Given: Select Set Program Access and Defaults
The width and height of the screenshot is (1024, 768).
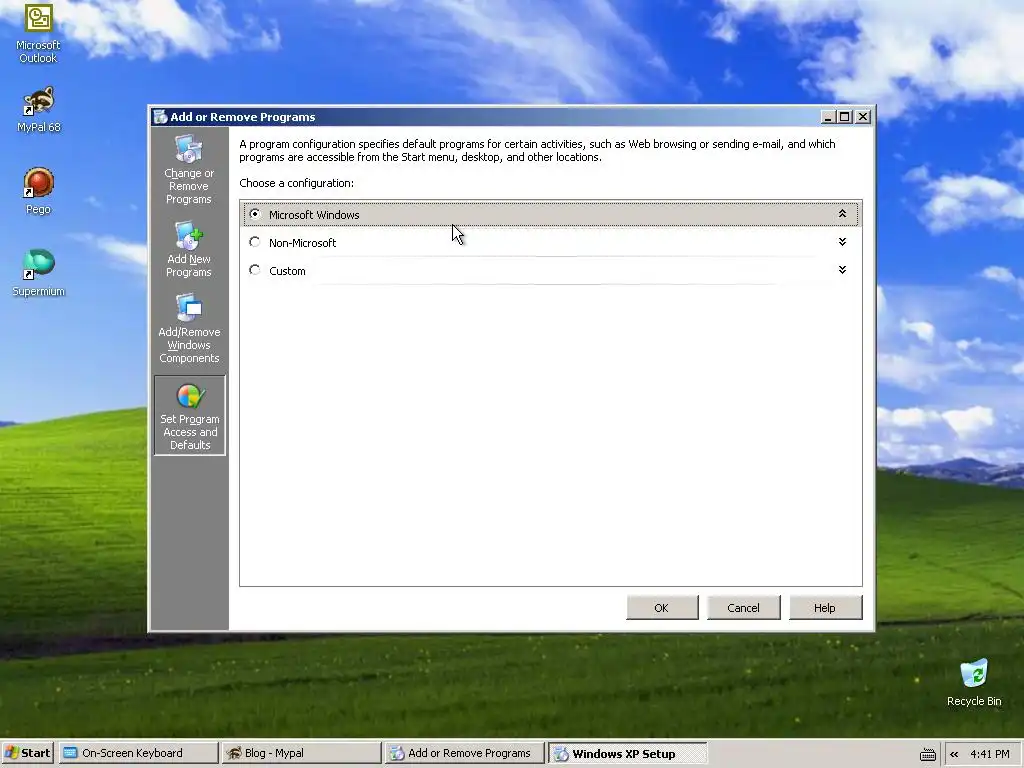Looking at the screenshot, I should pyautogui.click(x=190, y=415).
